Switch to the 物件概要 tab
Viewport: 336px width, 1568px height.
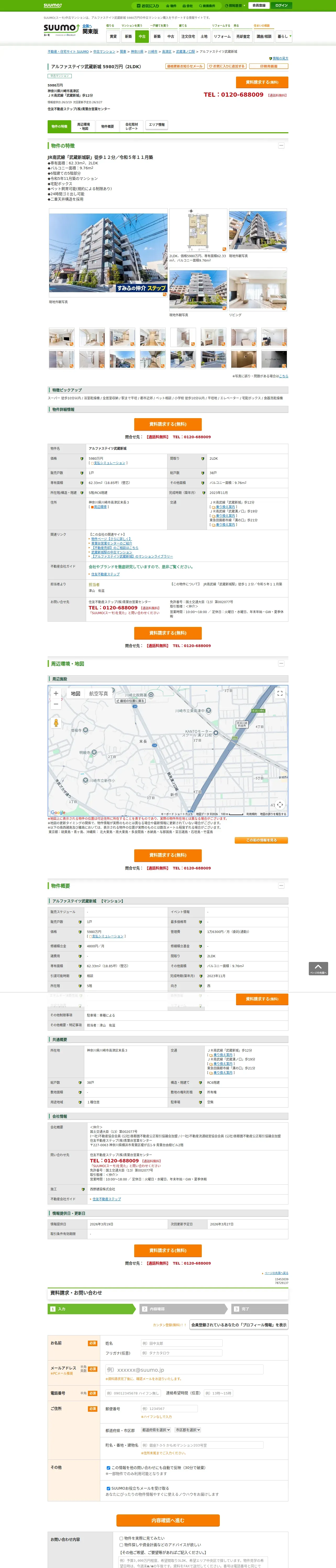point(107,126)
